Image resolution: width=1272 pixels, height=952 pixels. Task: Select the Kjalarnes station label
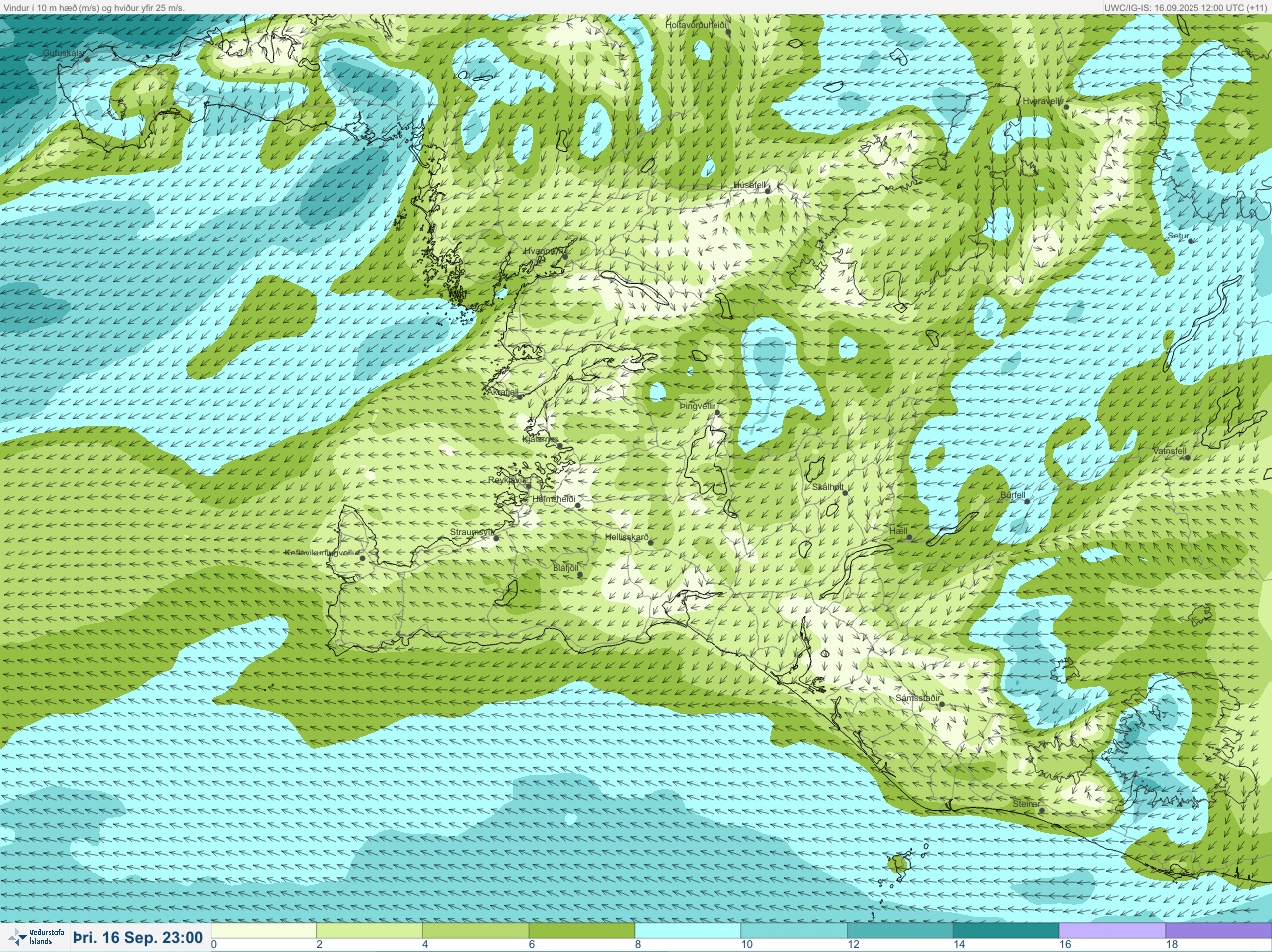point(540,438)
